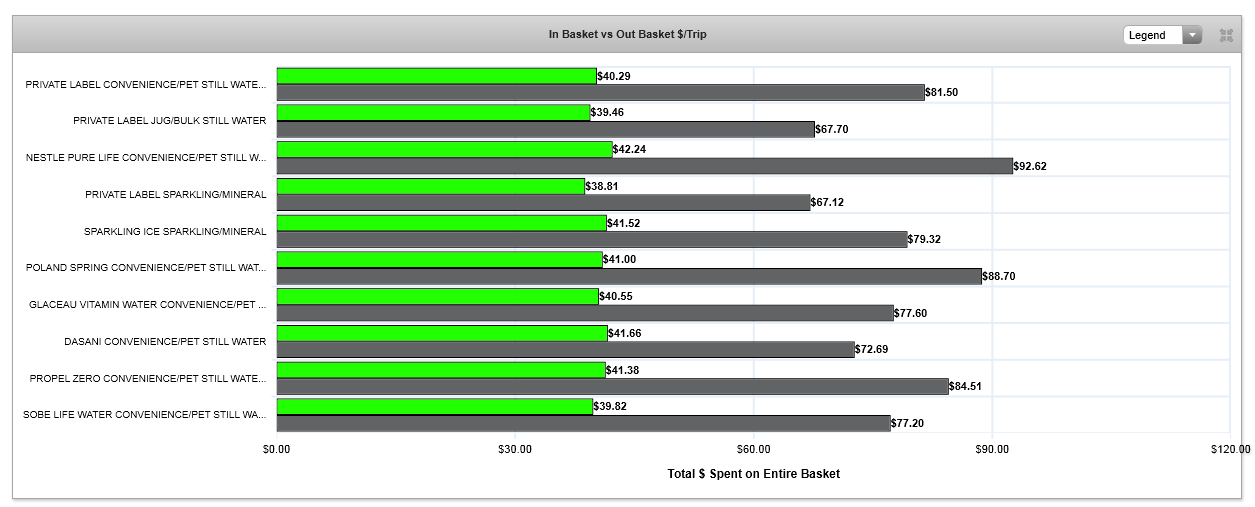Image resolution: width=1255 pixels, height=507 pixels.
Task: Click the collapse/restore chart size icon
Action: (1226, 35)
